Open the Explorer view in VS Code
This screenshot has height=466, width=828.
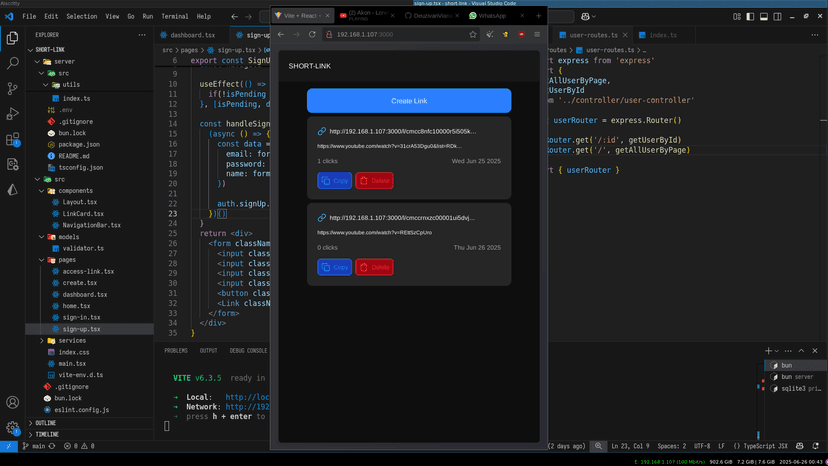12,38
